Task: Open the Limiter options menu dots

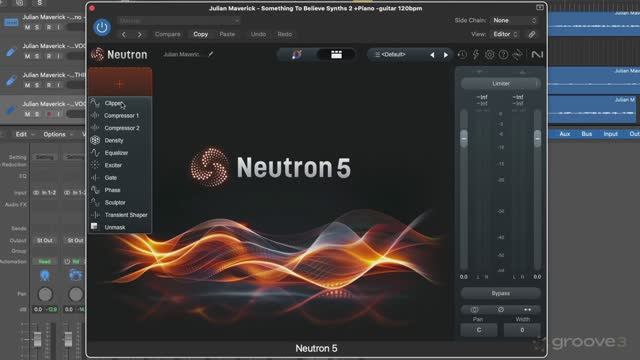Action: [x=537, y=83]
